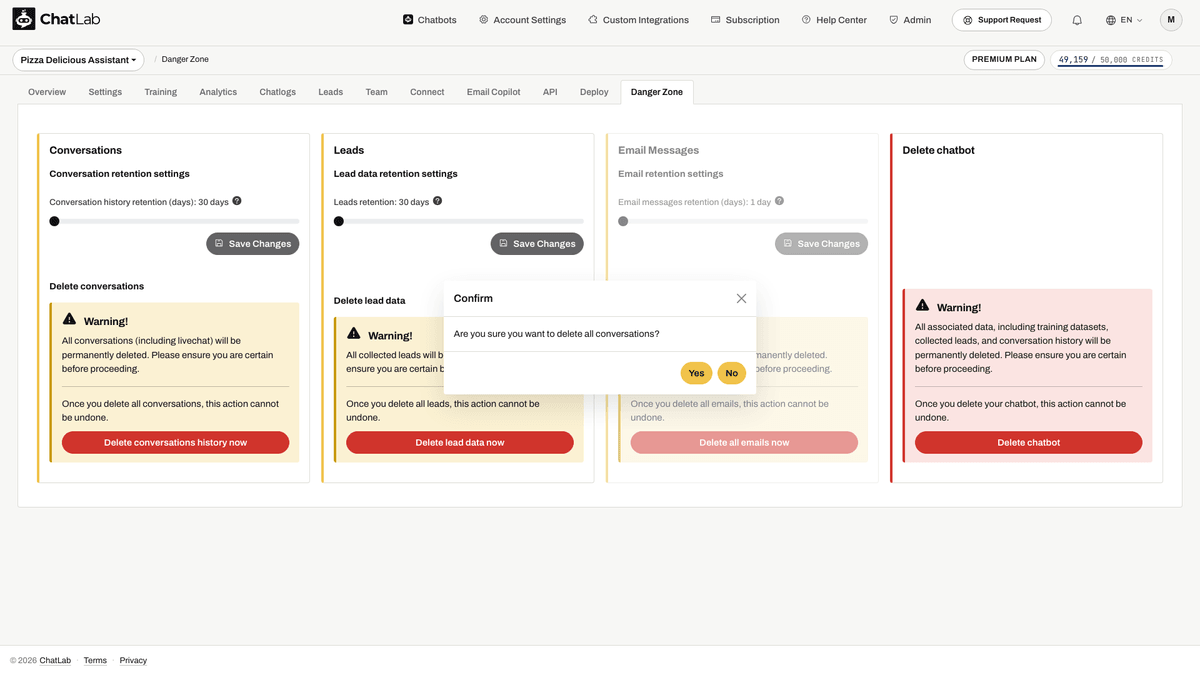Click the leads retention slider handle

tap(339, 221)
